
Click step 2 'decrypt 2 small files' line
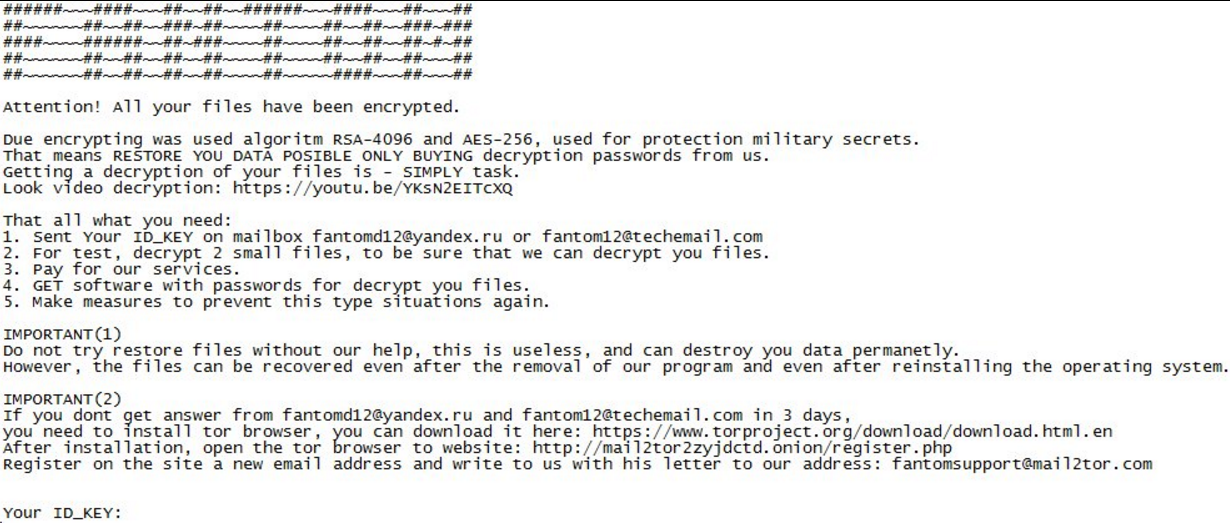point(386,253)
